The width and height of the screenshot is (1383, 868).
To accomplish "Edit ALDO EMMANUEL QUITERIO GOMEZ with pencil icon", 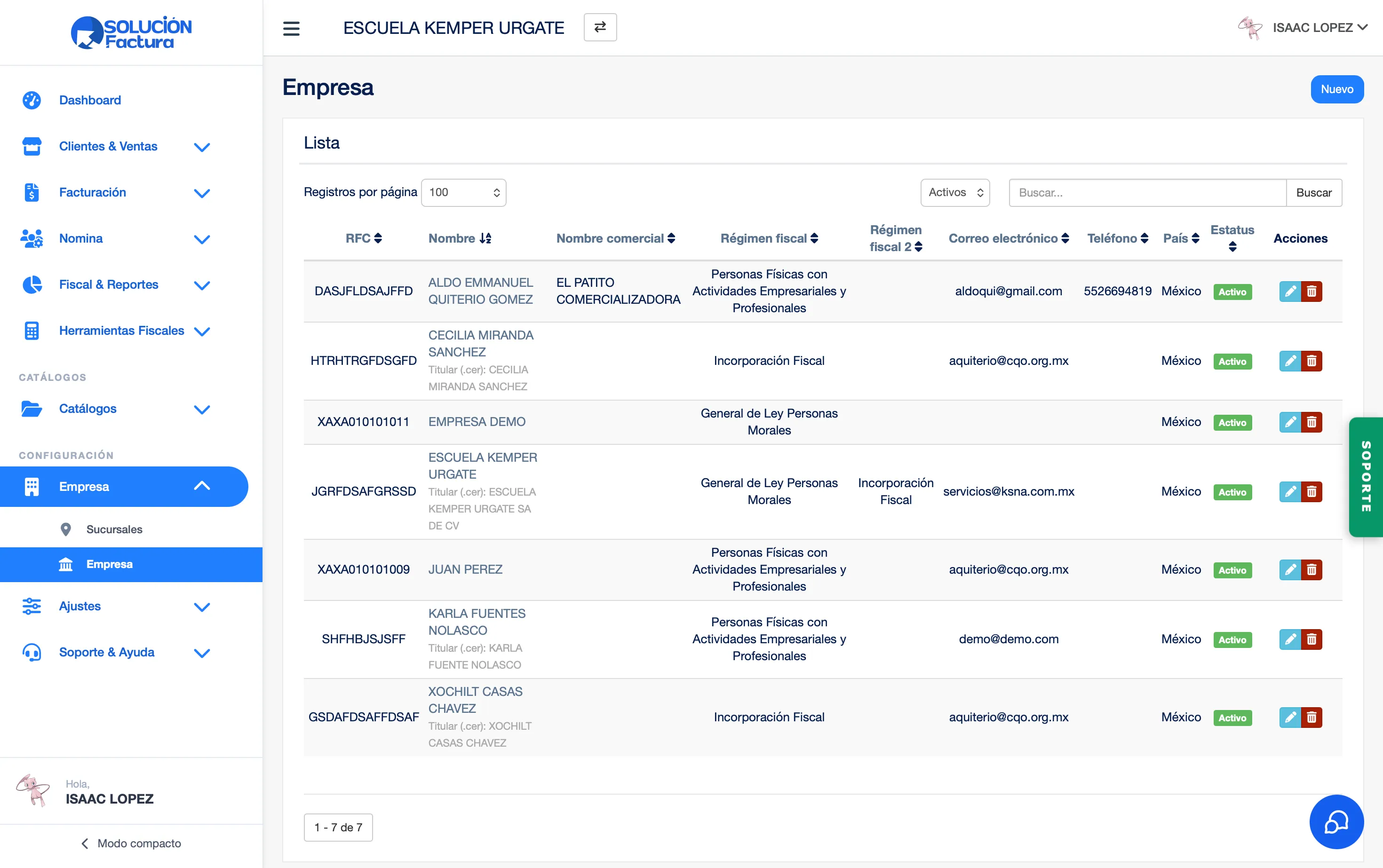I will [1290, 291].
